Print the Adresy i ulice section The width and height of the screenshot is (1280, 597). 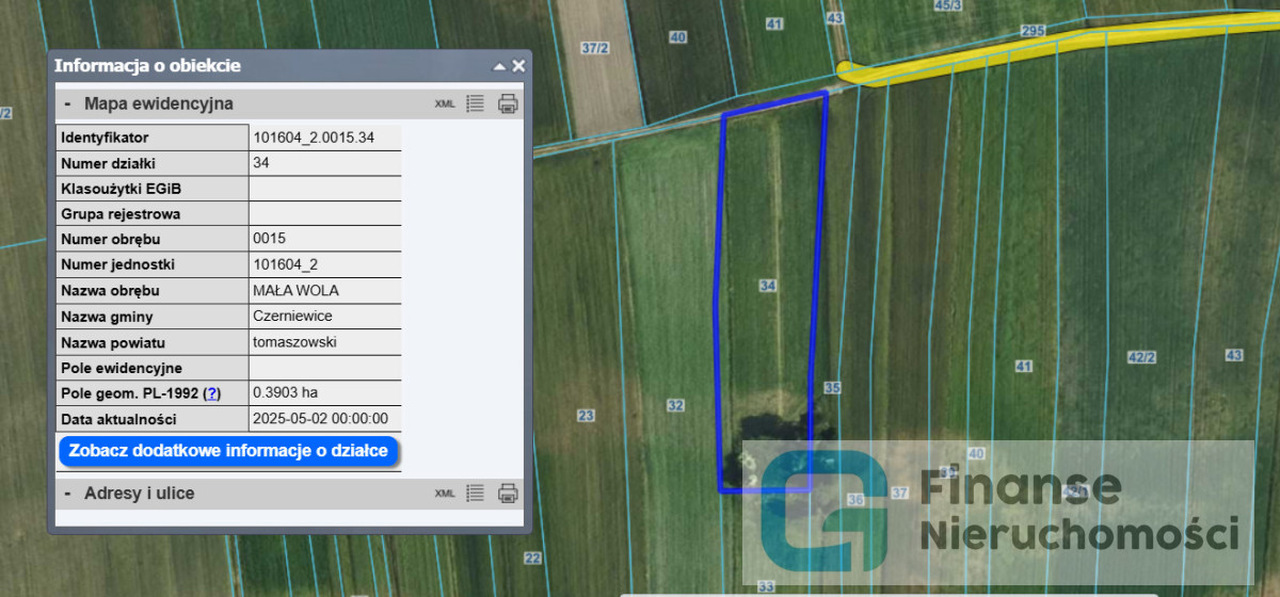tap(508, 493)
